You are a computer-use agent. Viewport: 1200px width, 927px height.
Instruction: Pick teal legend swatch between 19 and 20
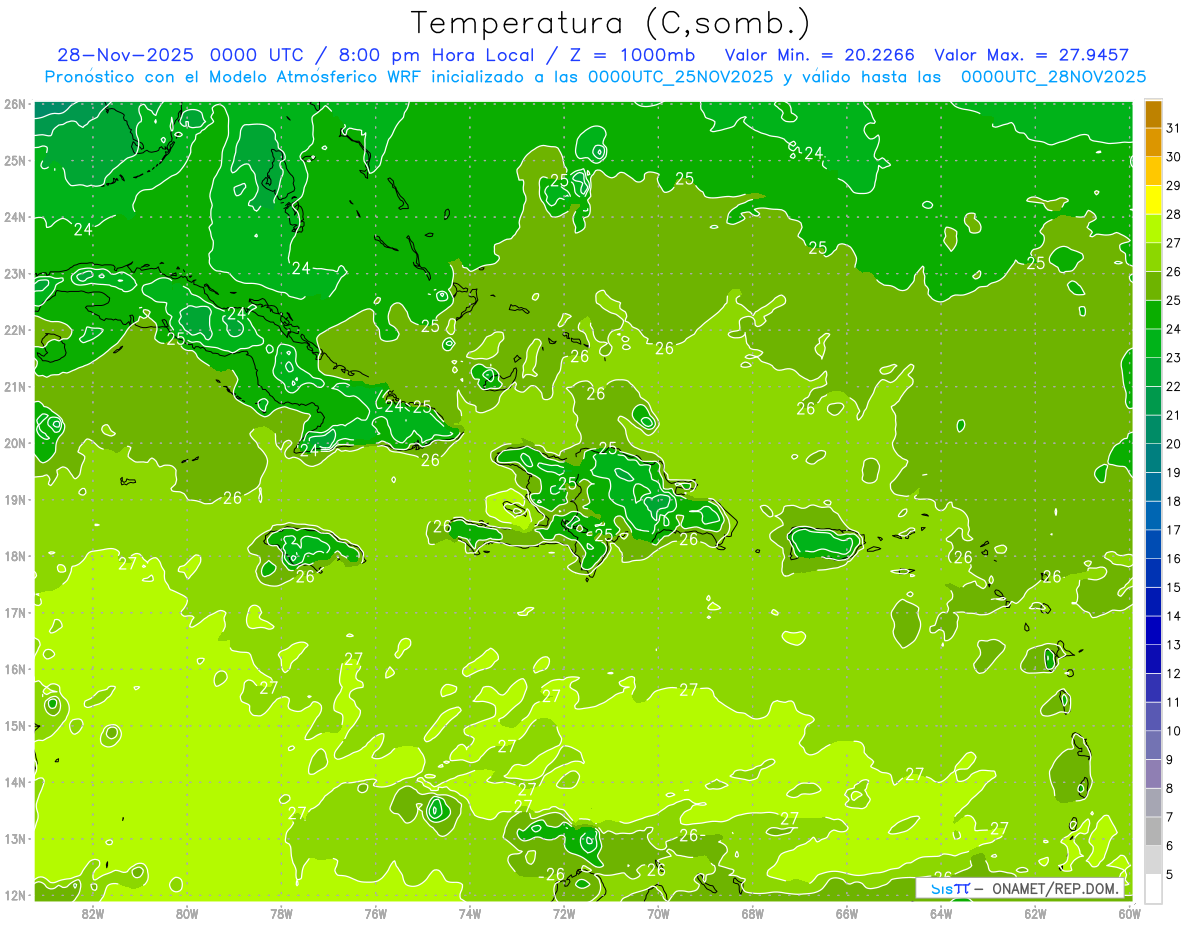click(x=1153, y=458)
